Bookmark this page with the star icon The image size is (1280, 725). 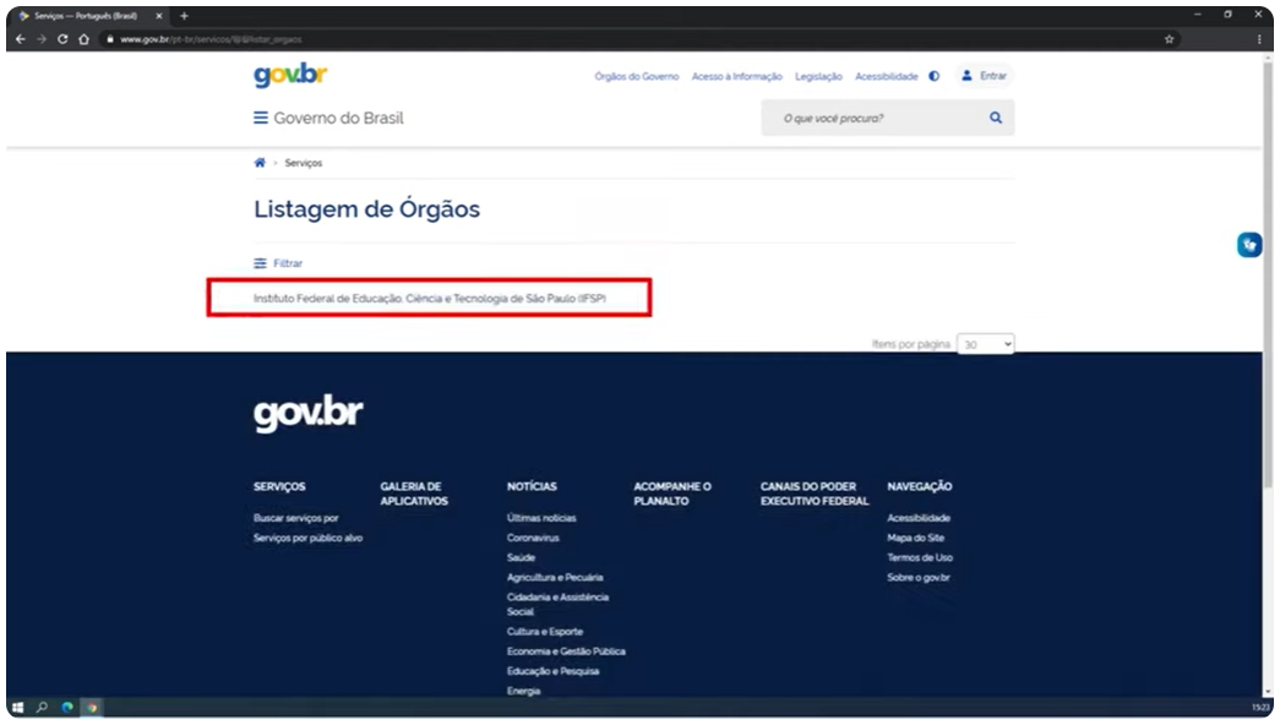1169,39
